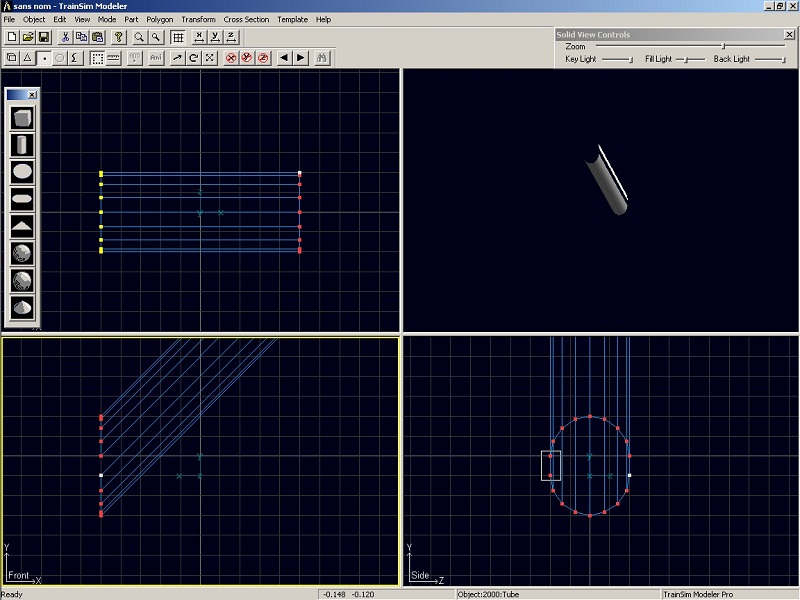Open the Part menu

click(x=131, y=19)
